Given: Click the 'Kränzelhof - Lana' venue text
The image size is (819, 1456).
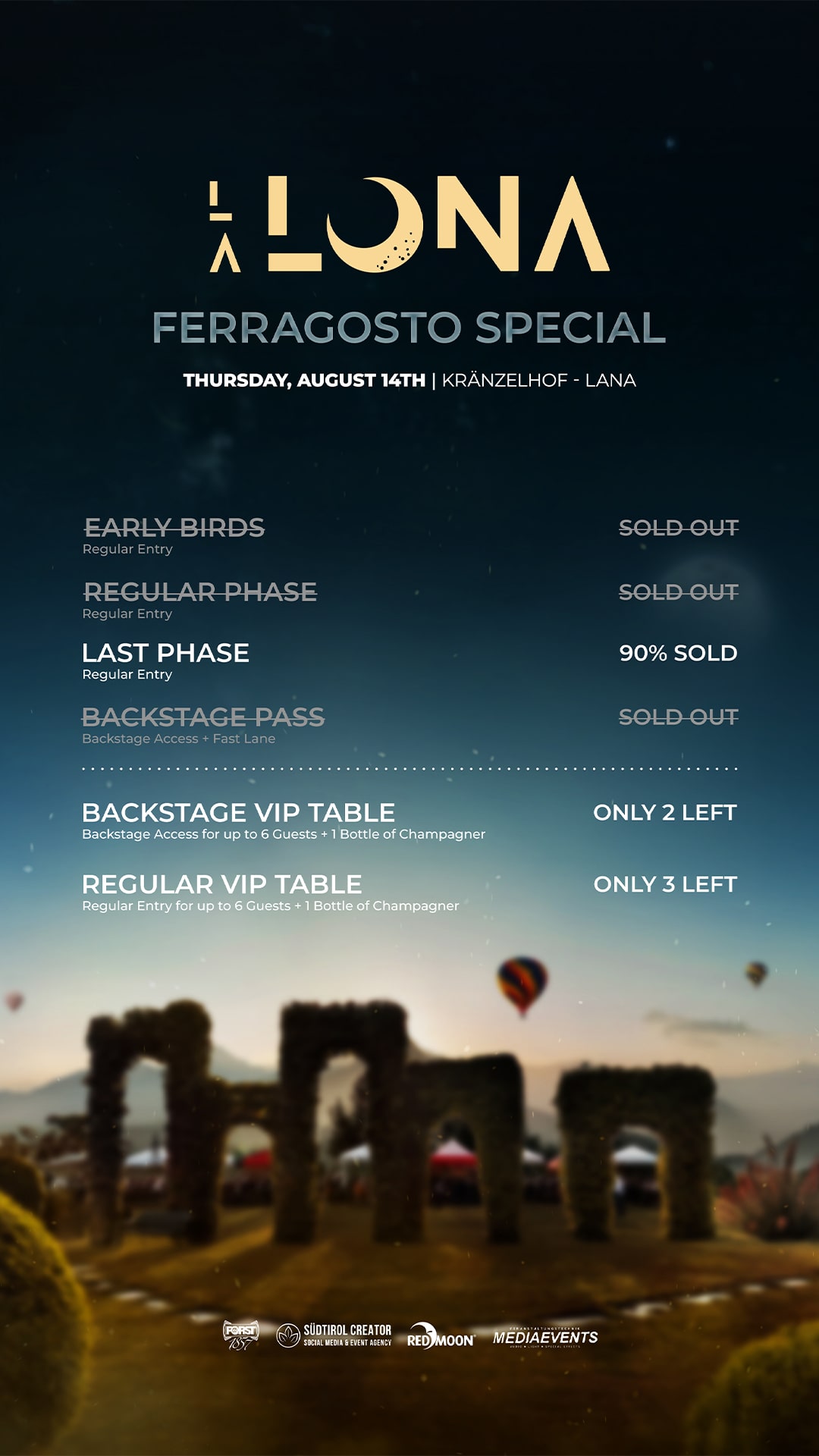Looking at the screenshot, I should click(538, 381).
